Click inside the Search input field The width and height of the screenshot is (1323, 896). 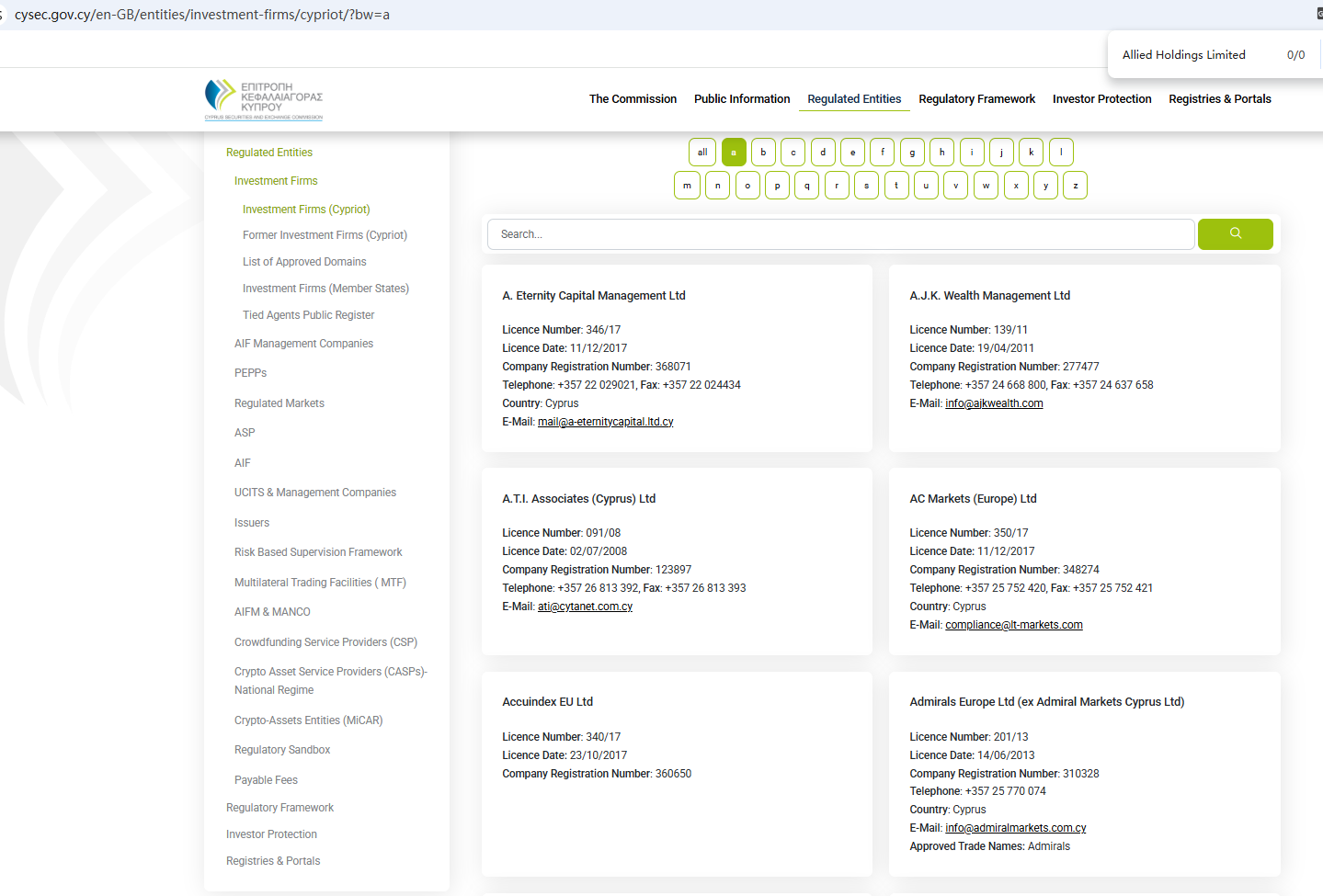(840, 234)
